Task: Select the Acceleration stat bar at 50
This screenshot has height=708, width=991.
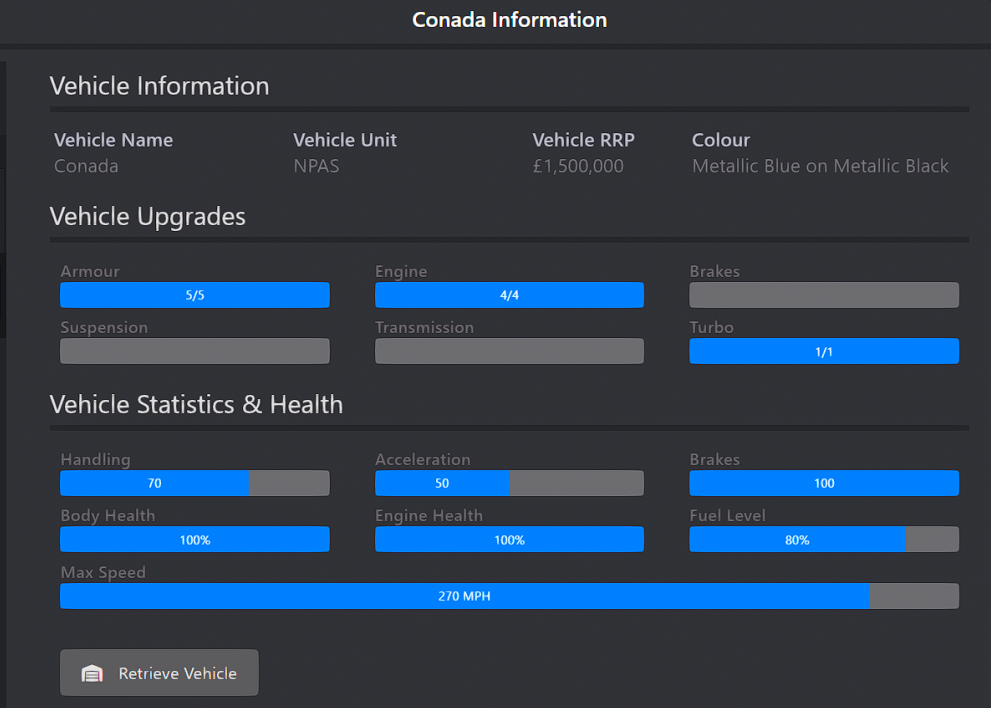Action: (509, 483)
